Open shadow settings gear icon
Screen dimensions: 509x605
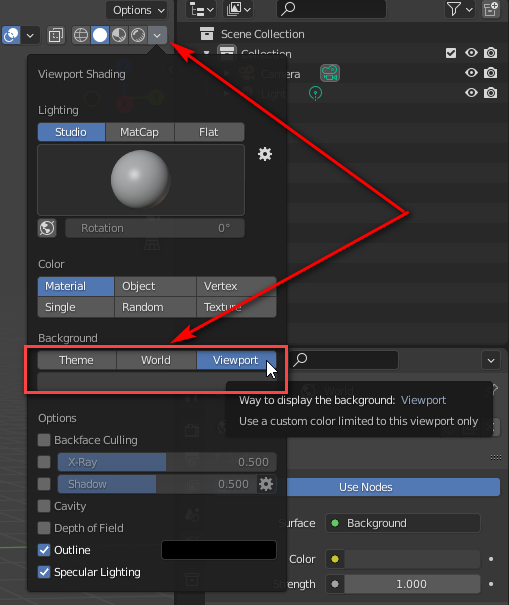point(266,484)
